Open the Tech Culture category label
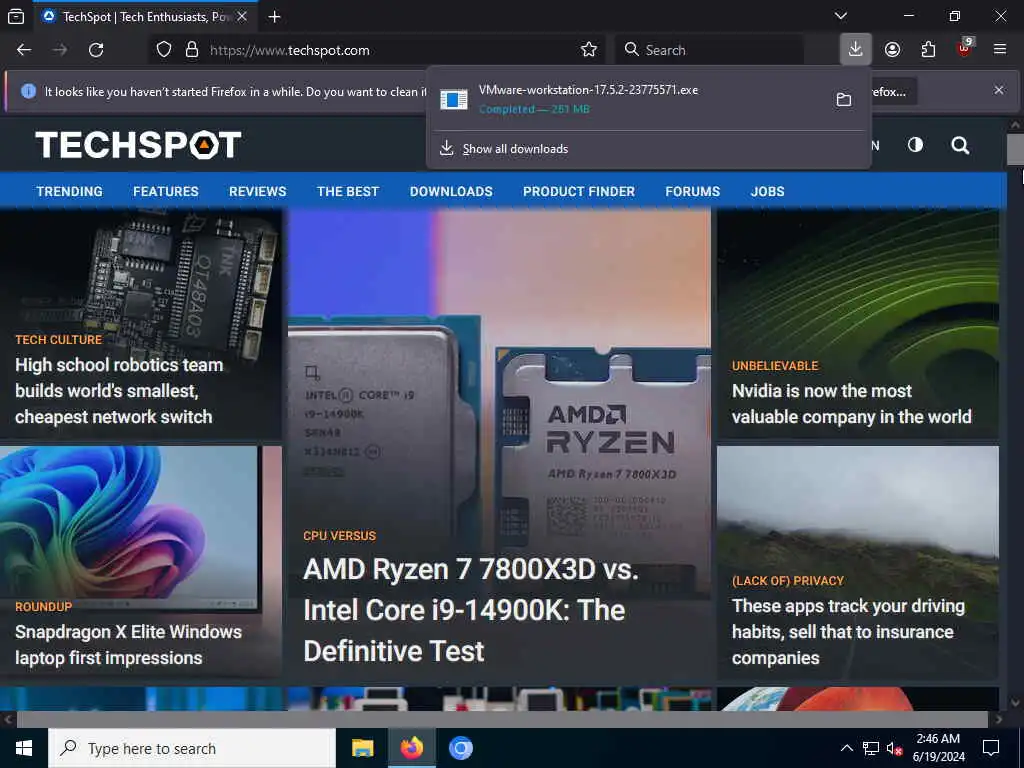This screenshot has height=768, width=1024. pyautogui.click(x=59, y=340)
